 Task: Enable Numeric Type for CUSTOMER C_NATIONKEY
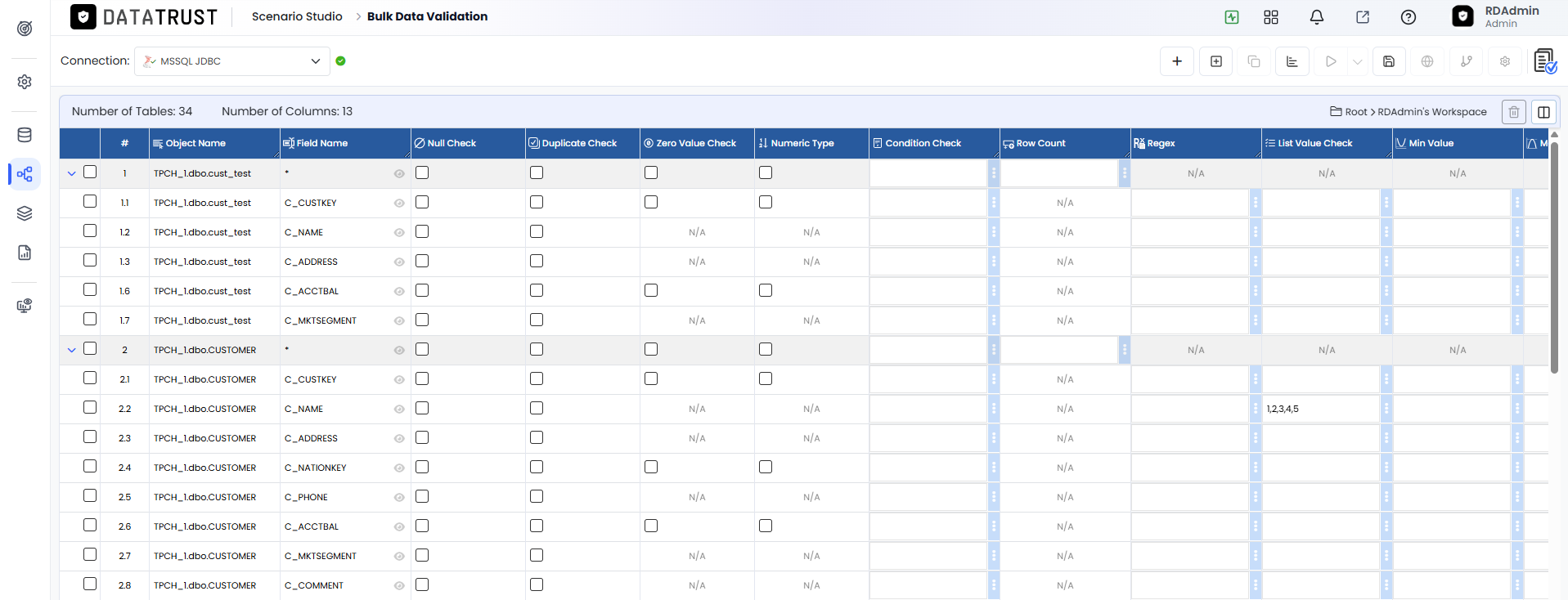766,468
